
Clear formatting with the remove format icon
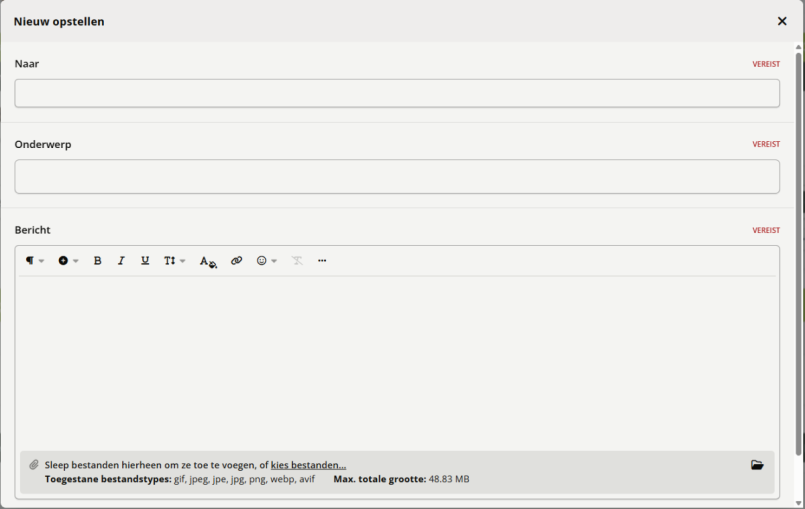coord(297,261)
